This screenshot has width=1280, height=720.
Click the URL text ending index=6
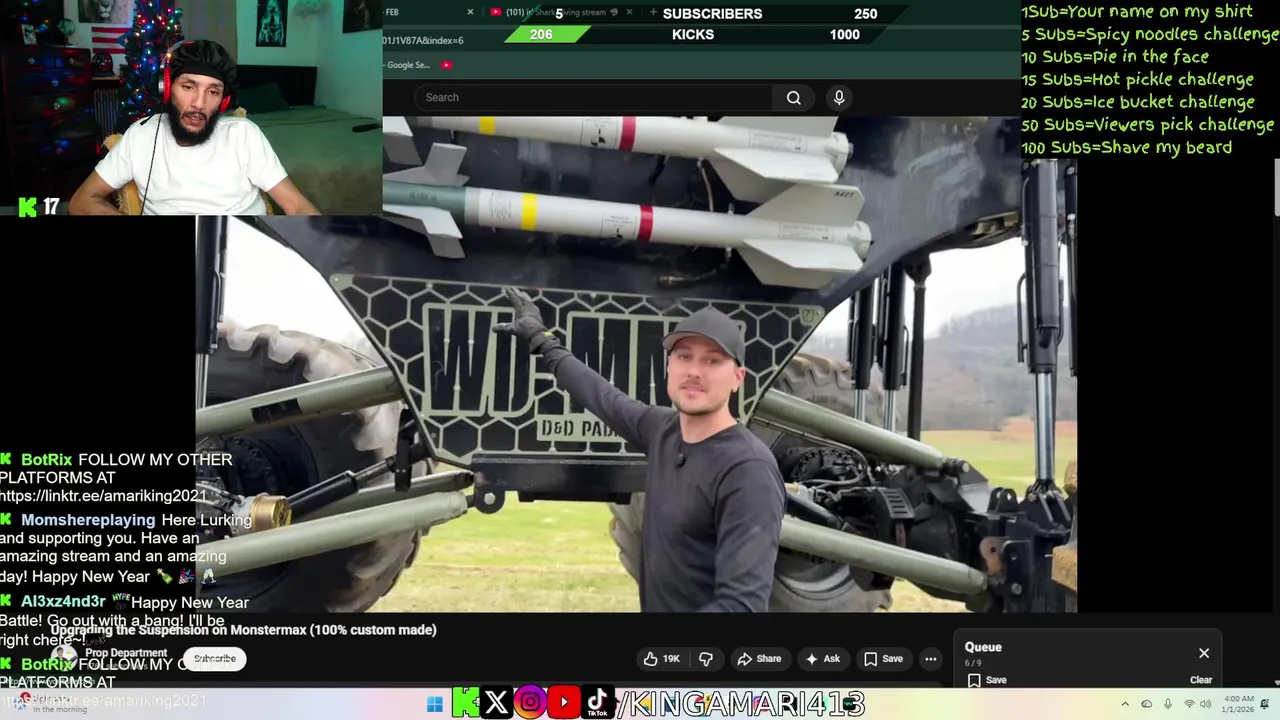423,40
